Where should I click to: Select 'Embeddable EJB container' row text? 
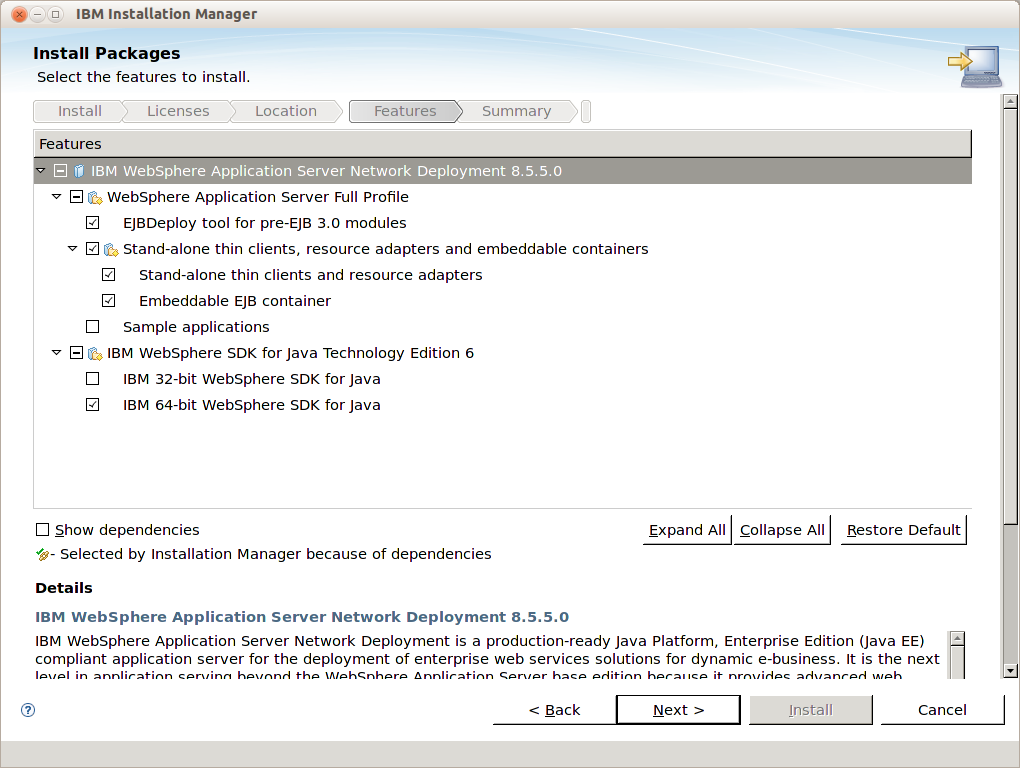235,301
